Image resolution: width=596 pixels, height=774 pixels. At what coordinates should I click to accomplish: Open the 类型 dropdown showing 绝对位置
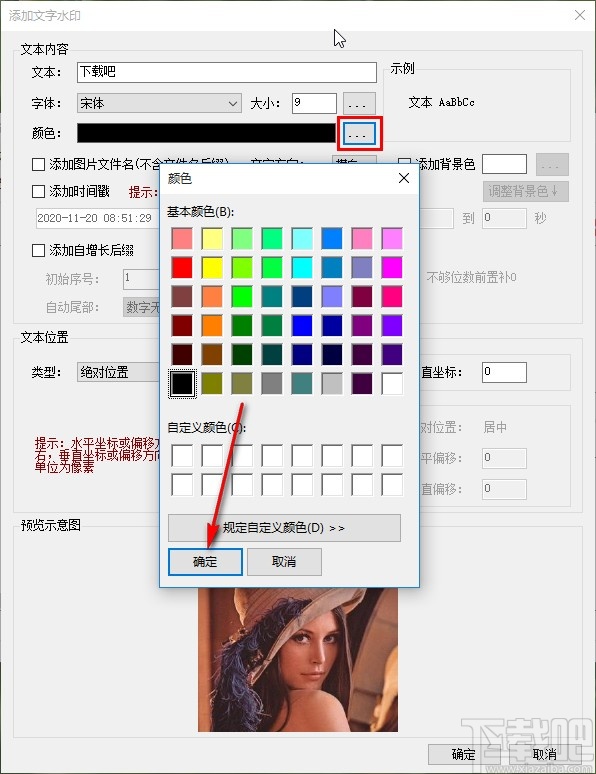point(119,372)
